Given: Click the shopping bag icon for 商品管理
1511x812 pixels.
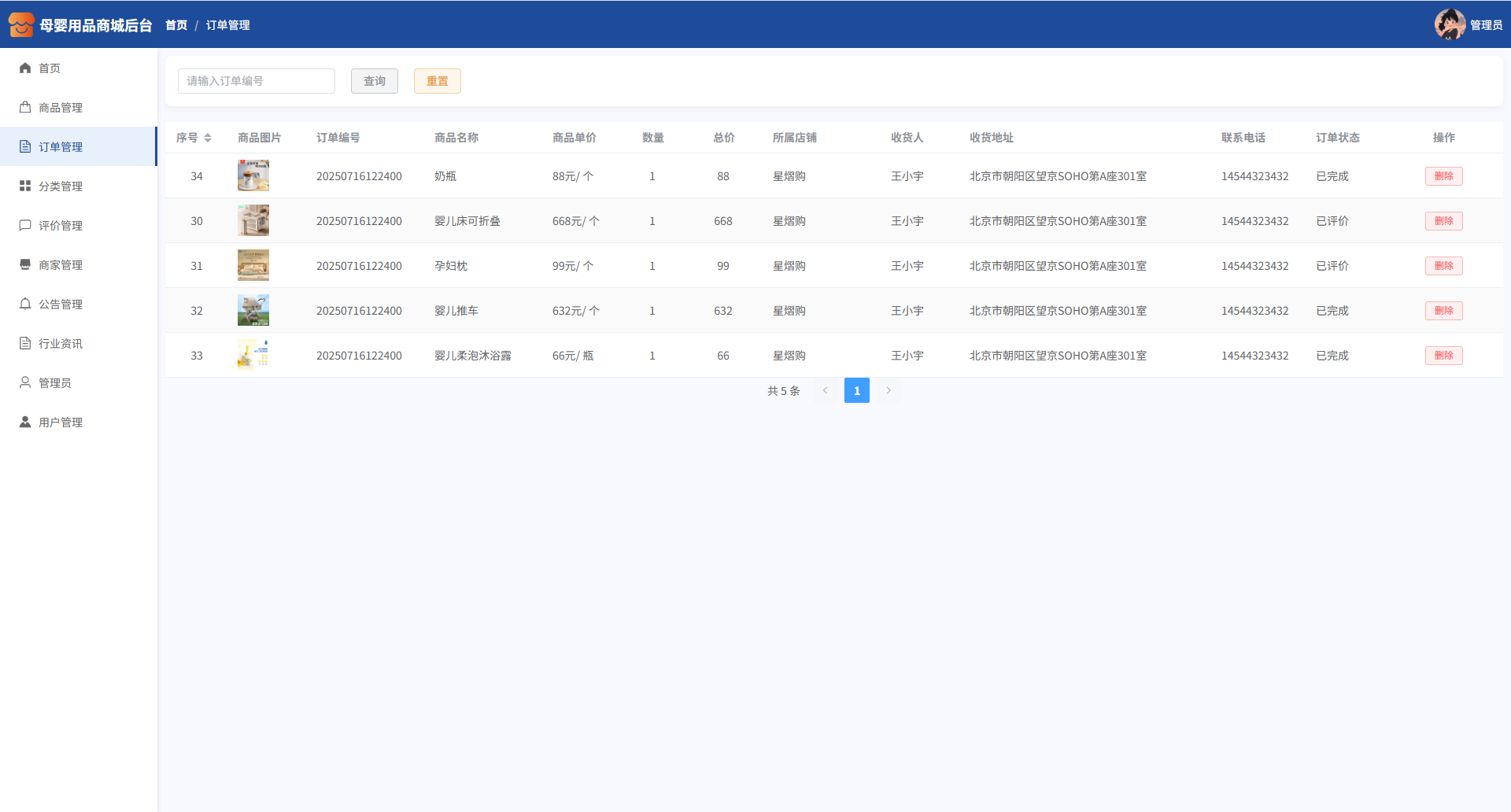Looking at the screenshot, I should [25, 108].
